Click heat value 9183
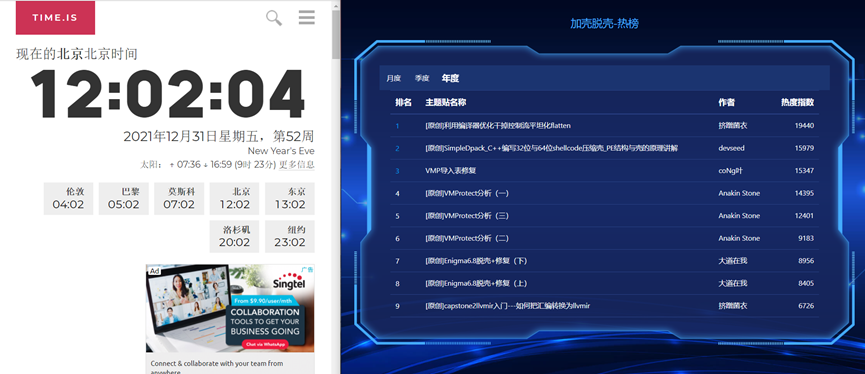 806,238
